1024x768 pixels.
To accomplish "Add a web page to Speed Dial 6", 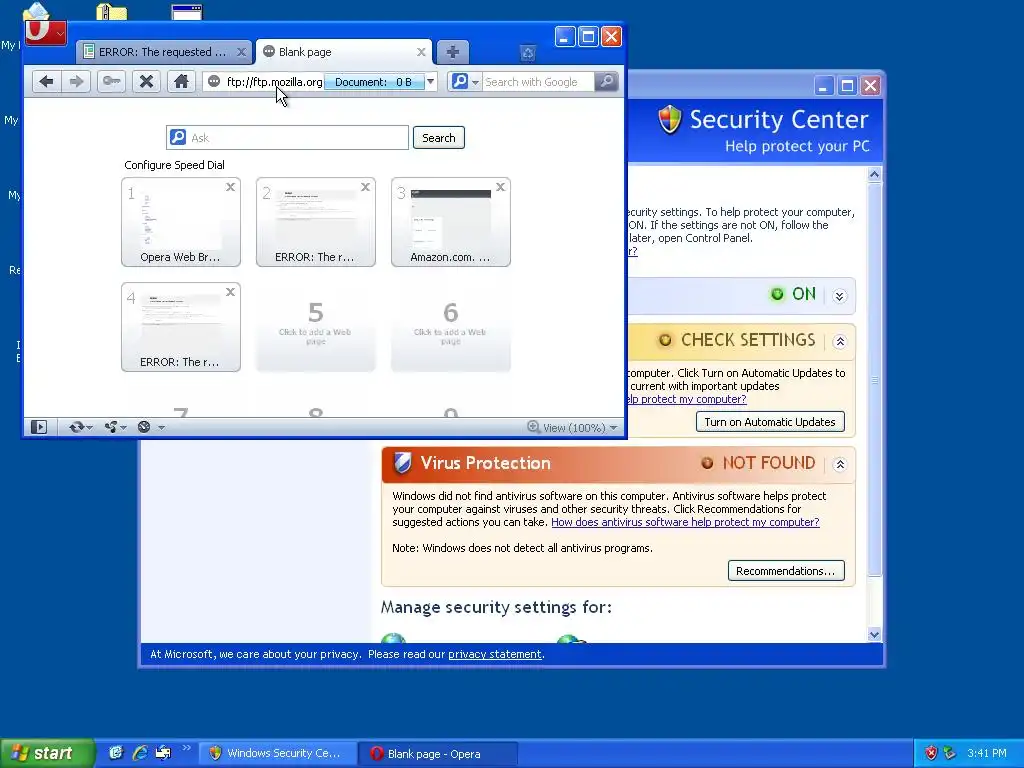I will 451,327.
